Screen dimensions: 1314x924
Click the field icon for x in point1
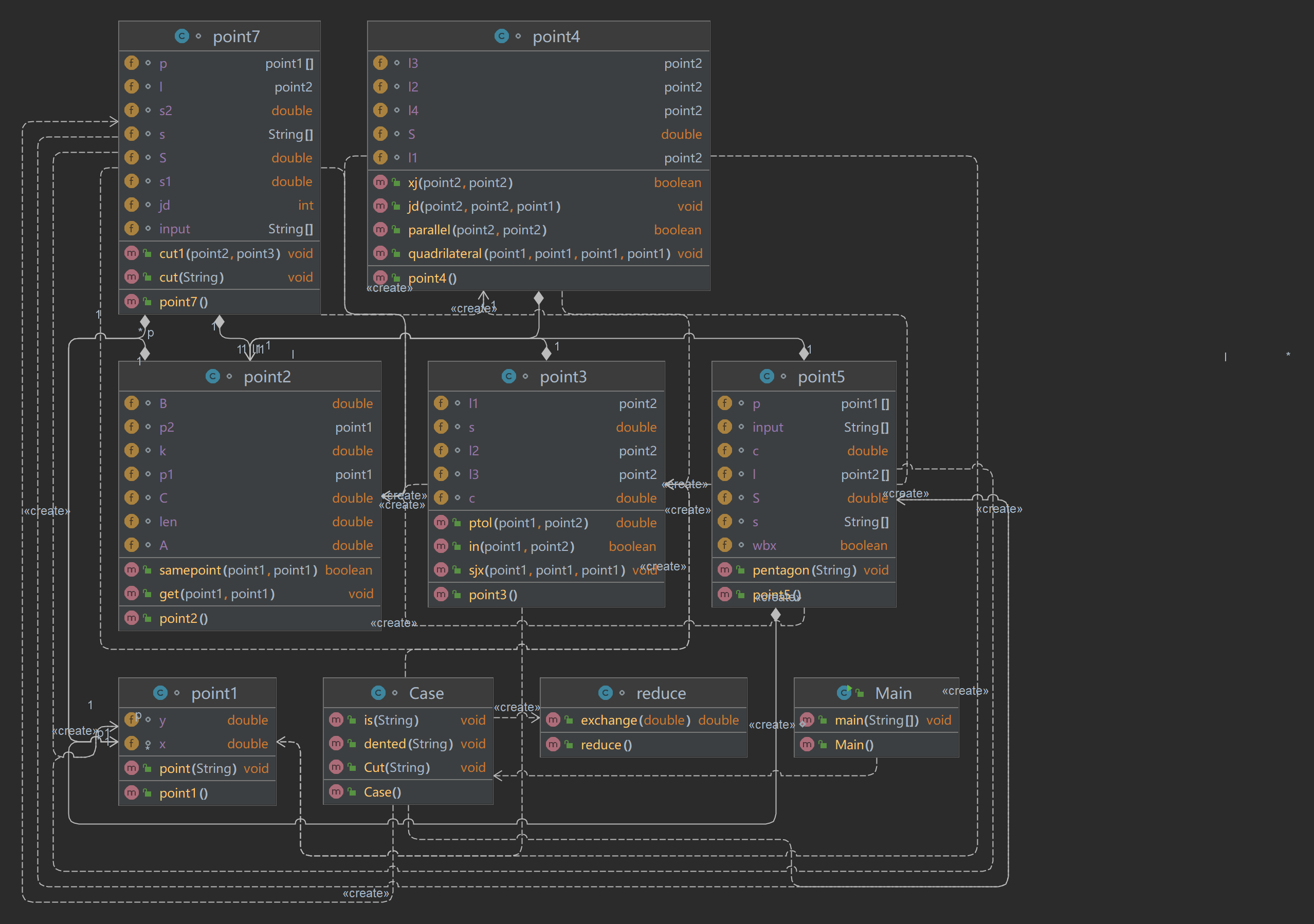coord(132,743)
